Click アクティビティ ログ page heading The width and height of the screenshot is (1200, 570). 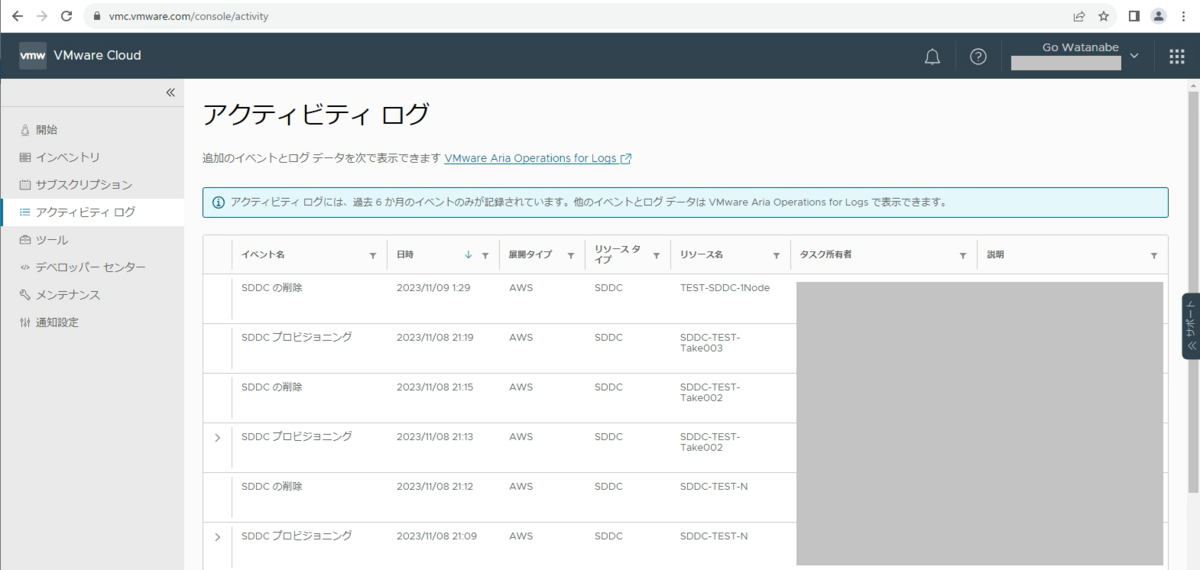pyautogui.click(x=316, y=115)
